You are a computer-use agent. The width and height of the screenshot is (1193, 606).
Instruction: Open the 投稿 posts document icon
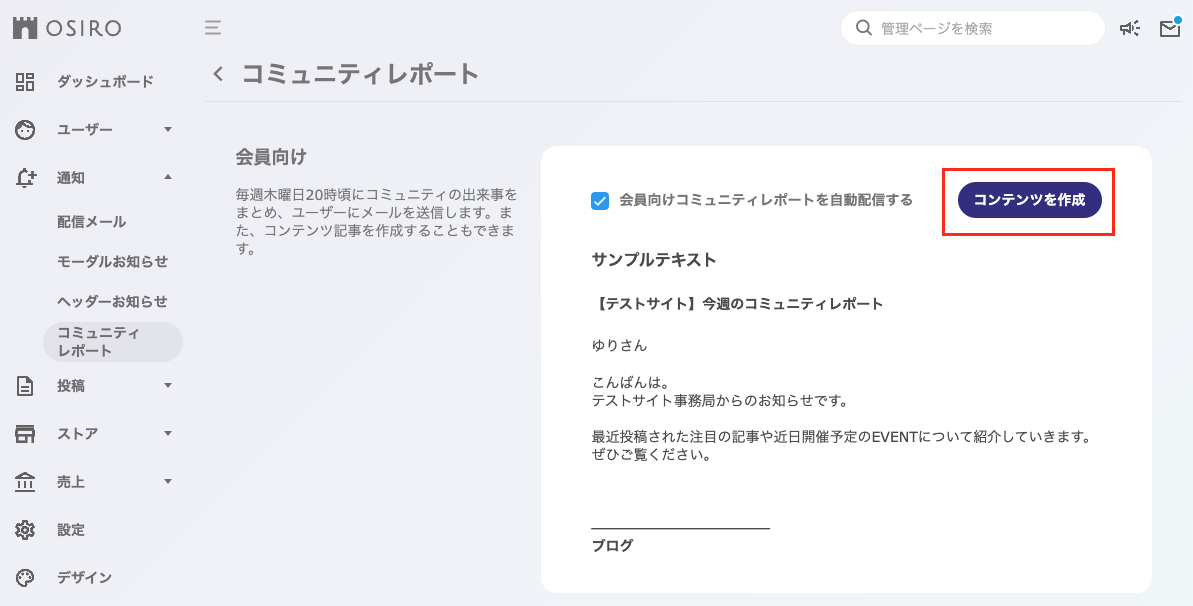click(25, 386)
